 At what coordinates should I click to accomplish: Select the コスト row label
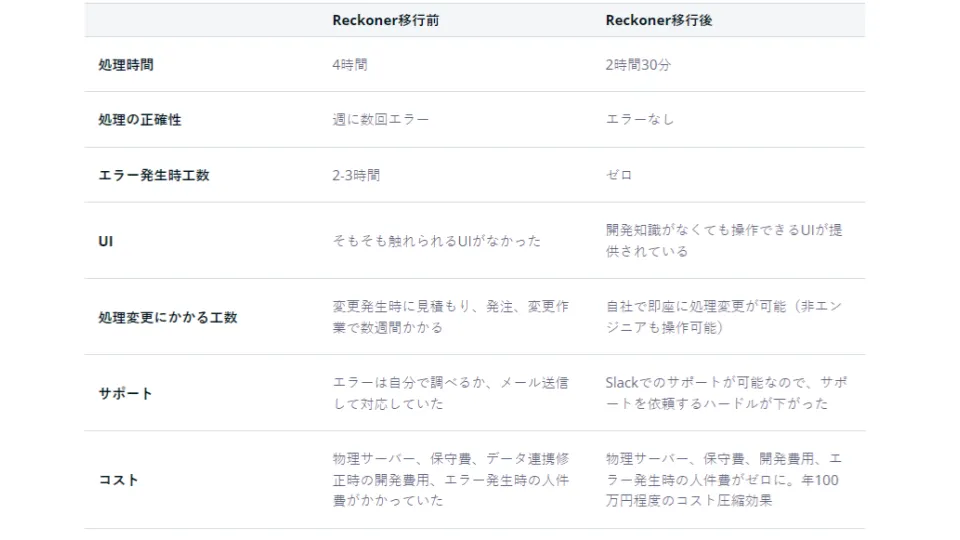tap(119, 480)
